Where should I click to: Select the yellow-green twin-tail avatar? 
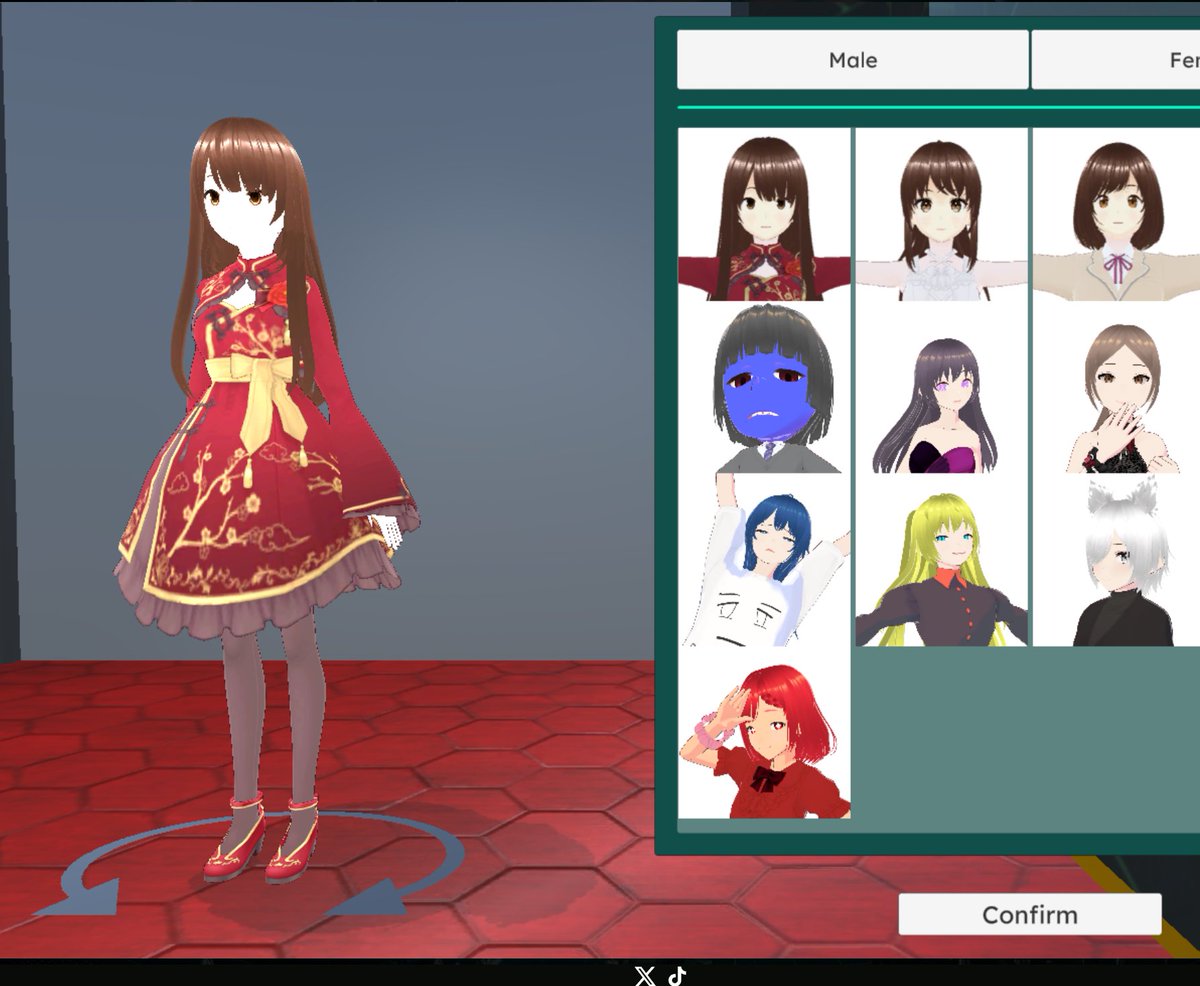(x=942, y=561)
